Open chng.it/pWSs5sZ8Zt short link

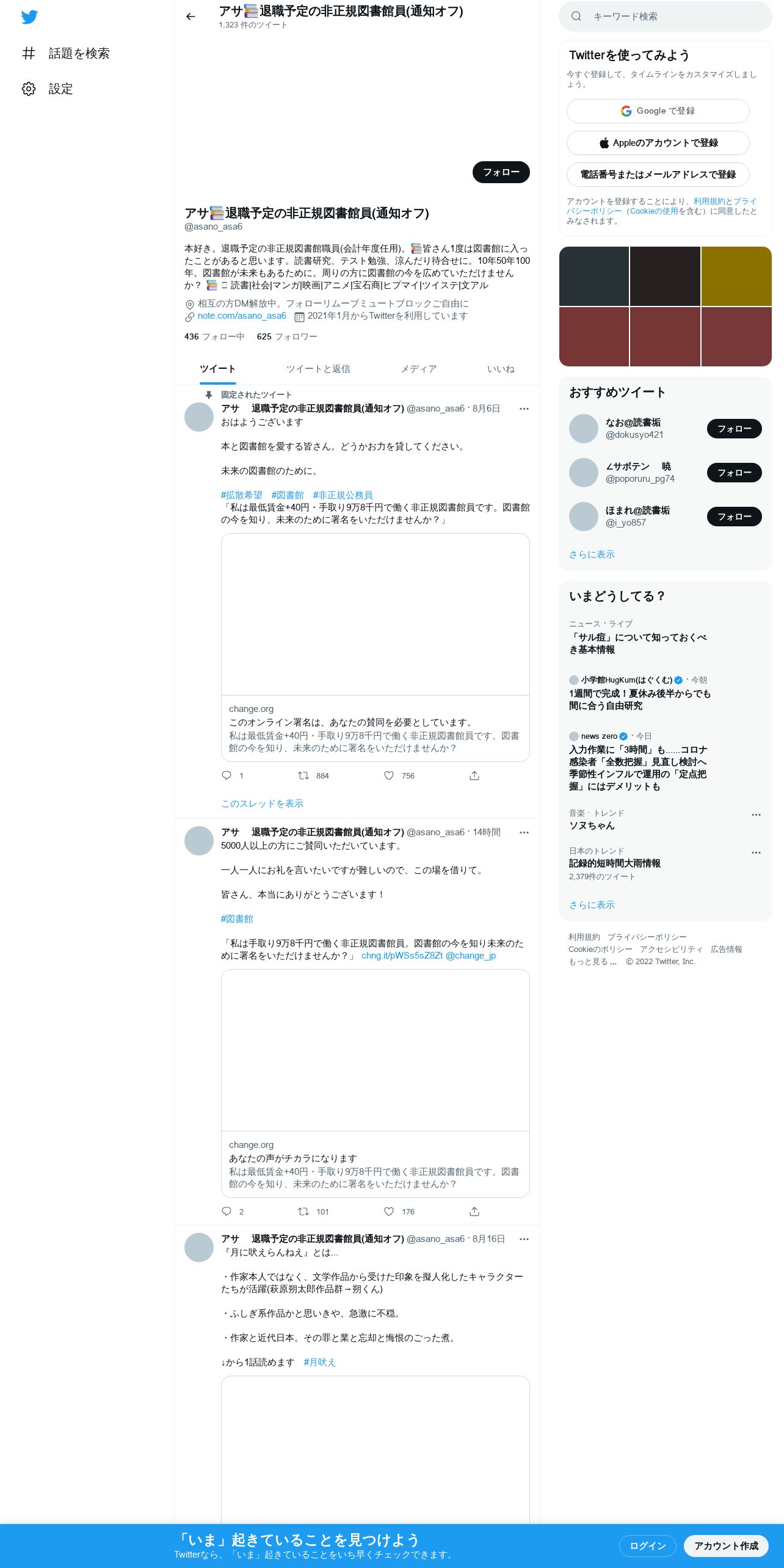(x=402, y=956)
